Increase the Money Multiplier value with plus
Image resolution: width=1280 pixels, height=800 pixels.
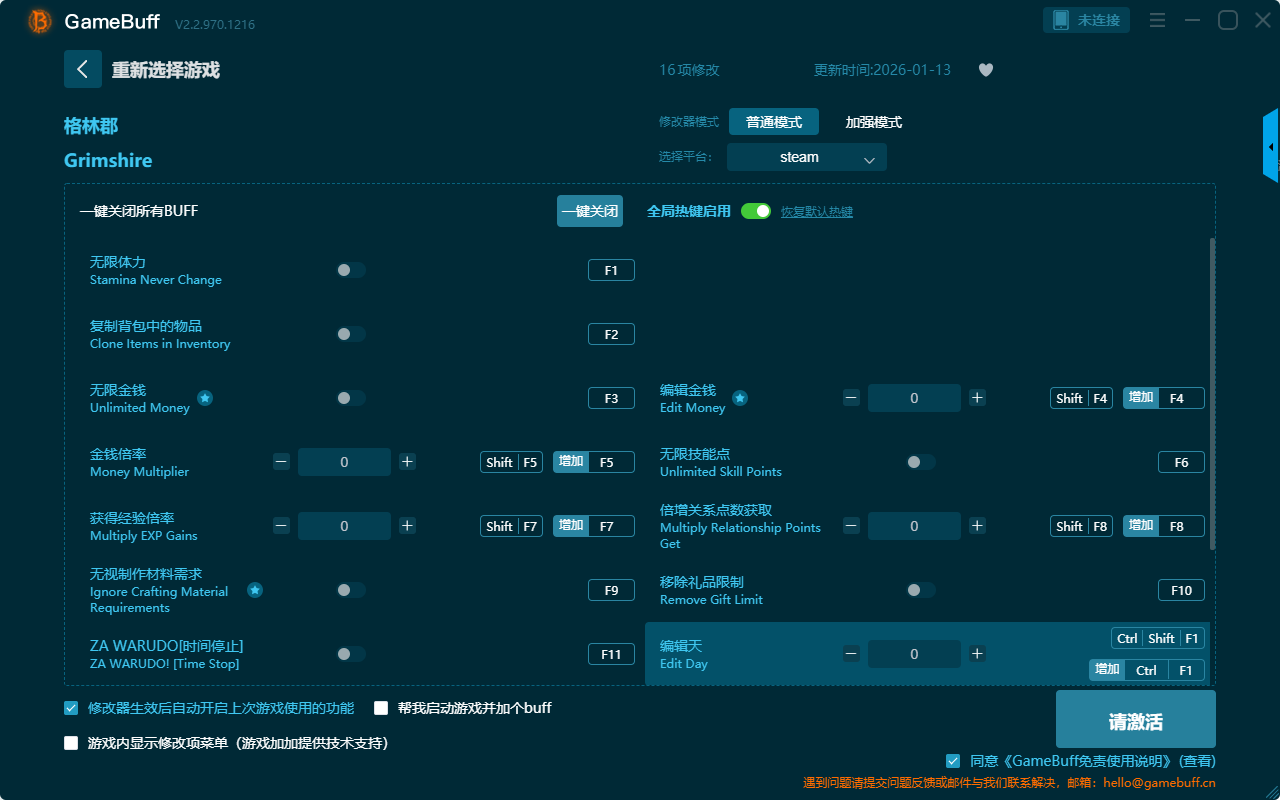click(407, 462)
